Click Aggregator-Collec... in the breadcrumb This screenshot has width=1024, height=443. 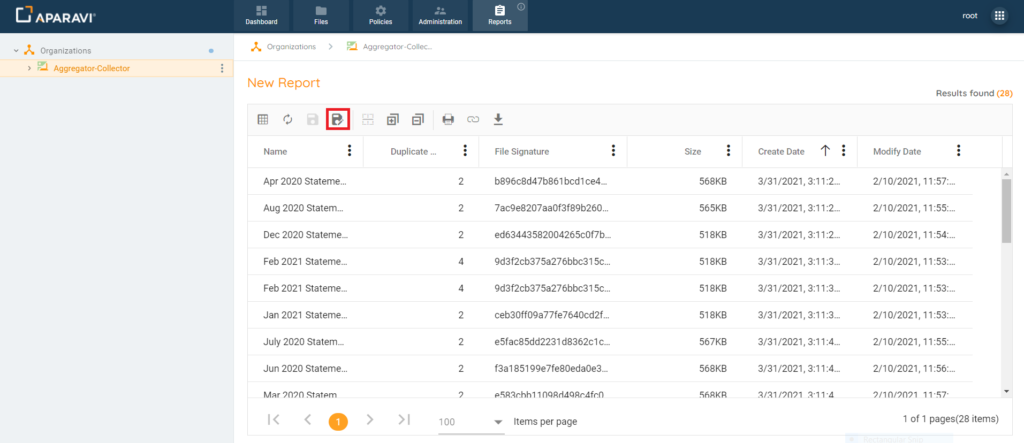point(398,46)
